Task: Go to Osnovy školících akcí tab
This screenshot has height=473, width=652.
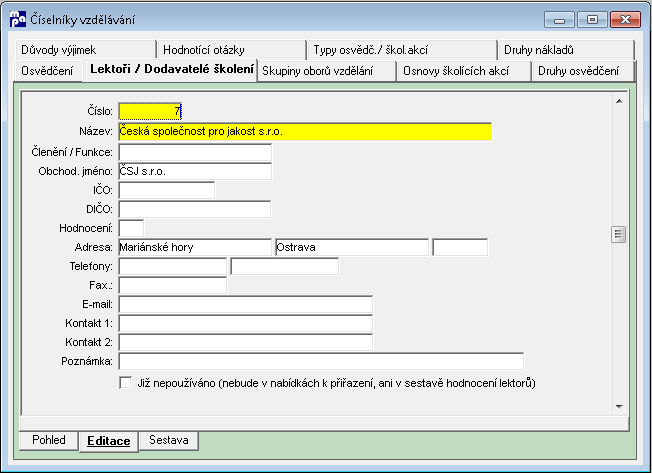Action: point(464,71)
